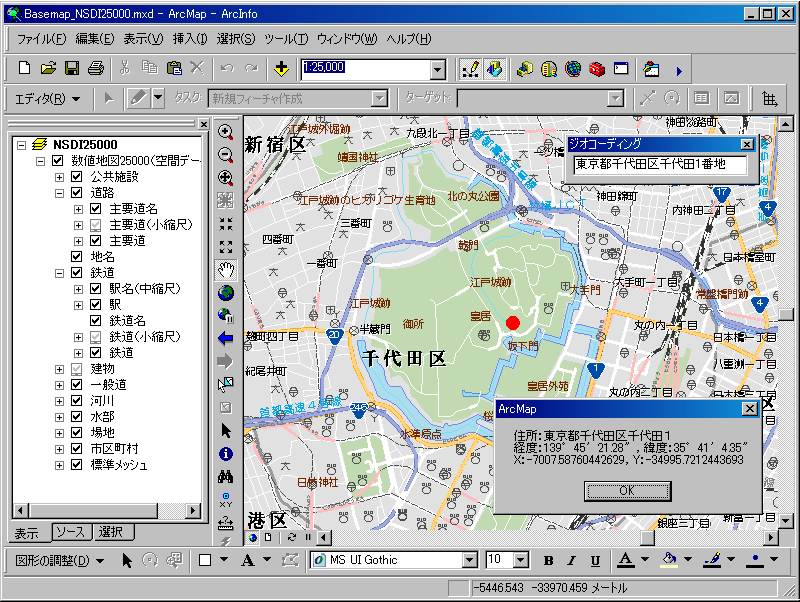800x602 pixels.
Task: Create a new map document
Action: coord(24,68)
